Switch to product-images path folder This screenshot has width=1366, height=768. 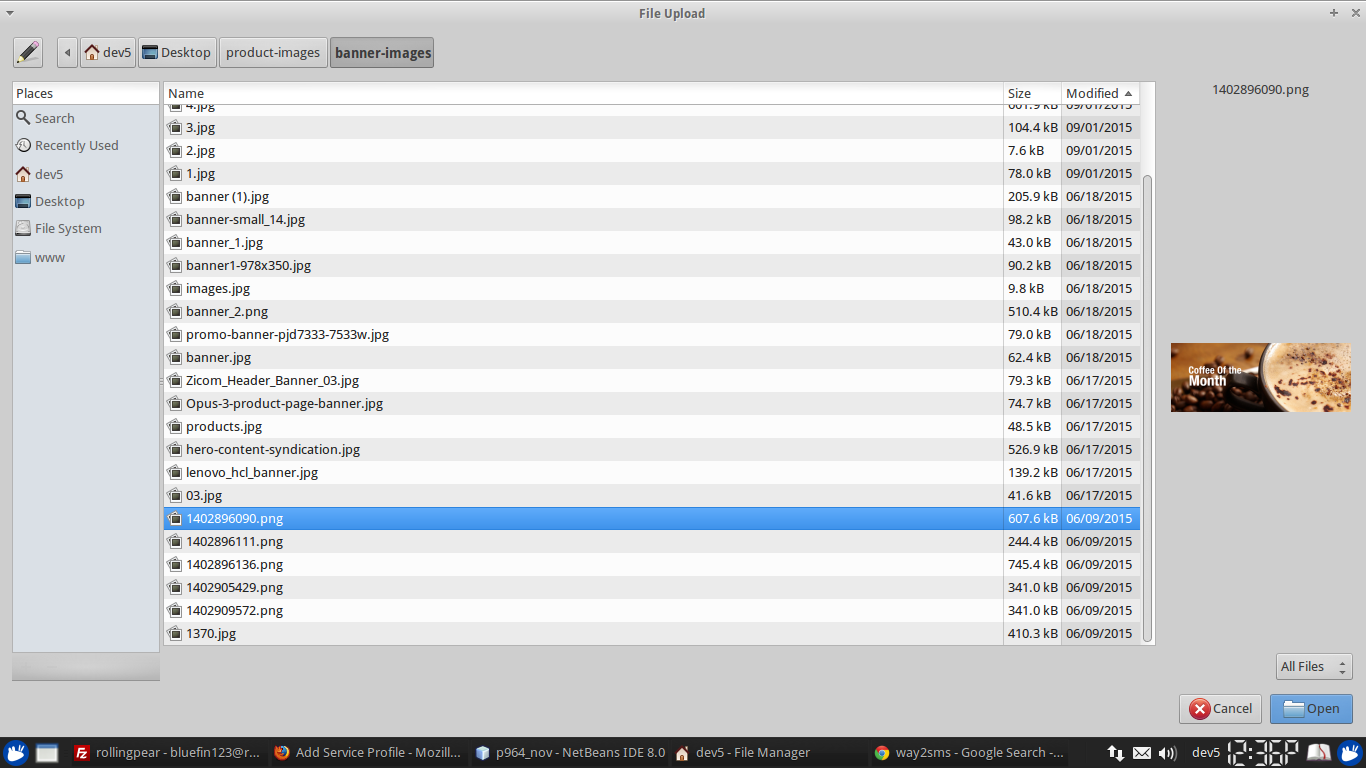click(273, 52)
